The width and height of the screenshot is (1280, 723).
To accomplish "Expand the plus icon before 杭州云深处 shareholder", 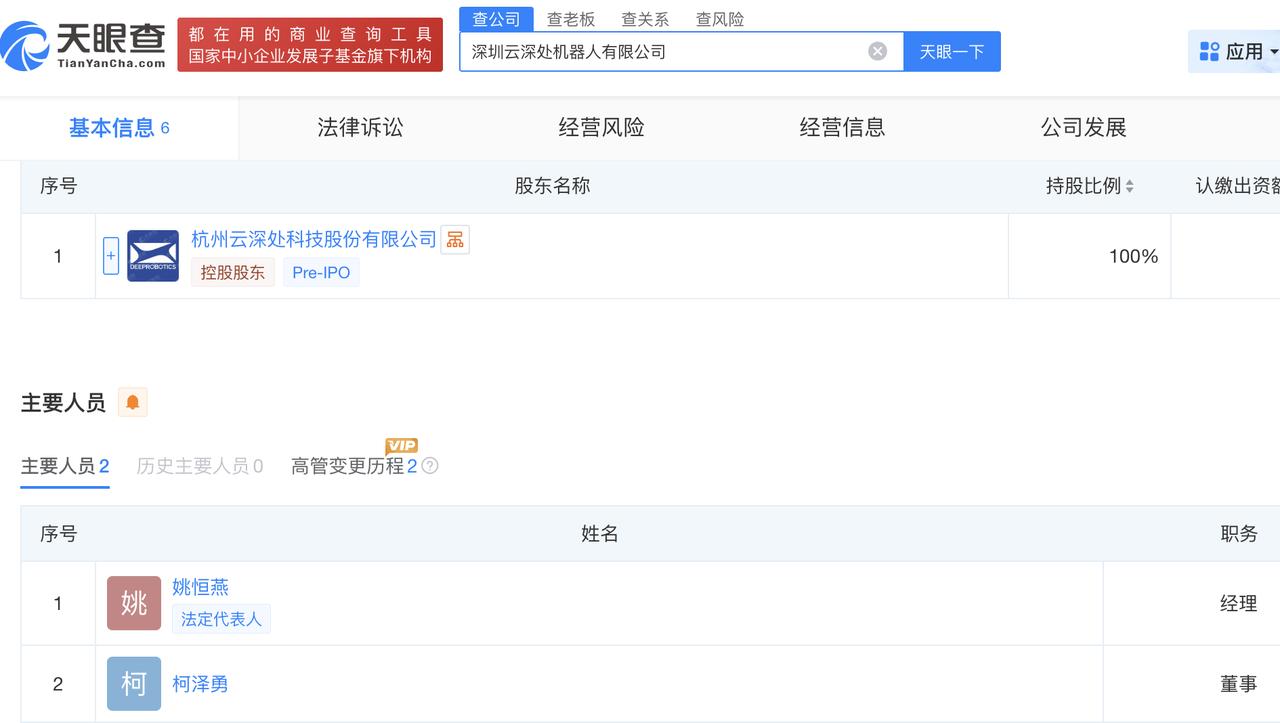I will (111, 255).
